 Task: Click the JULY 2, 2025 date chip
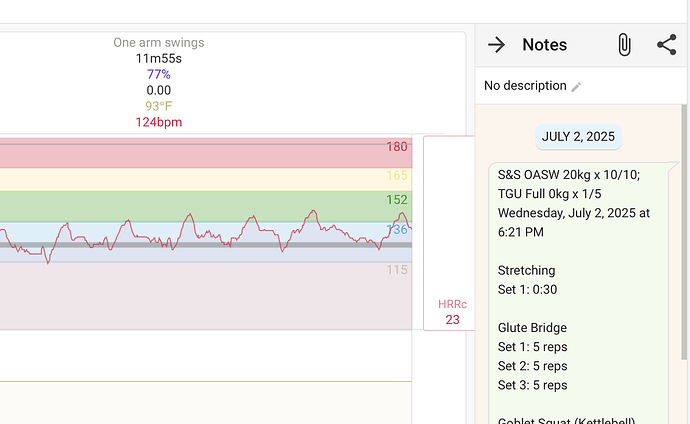click(579, 137)
